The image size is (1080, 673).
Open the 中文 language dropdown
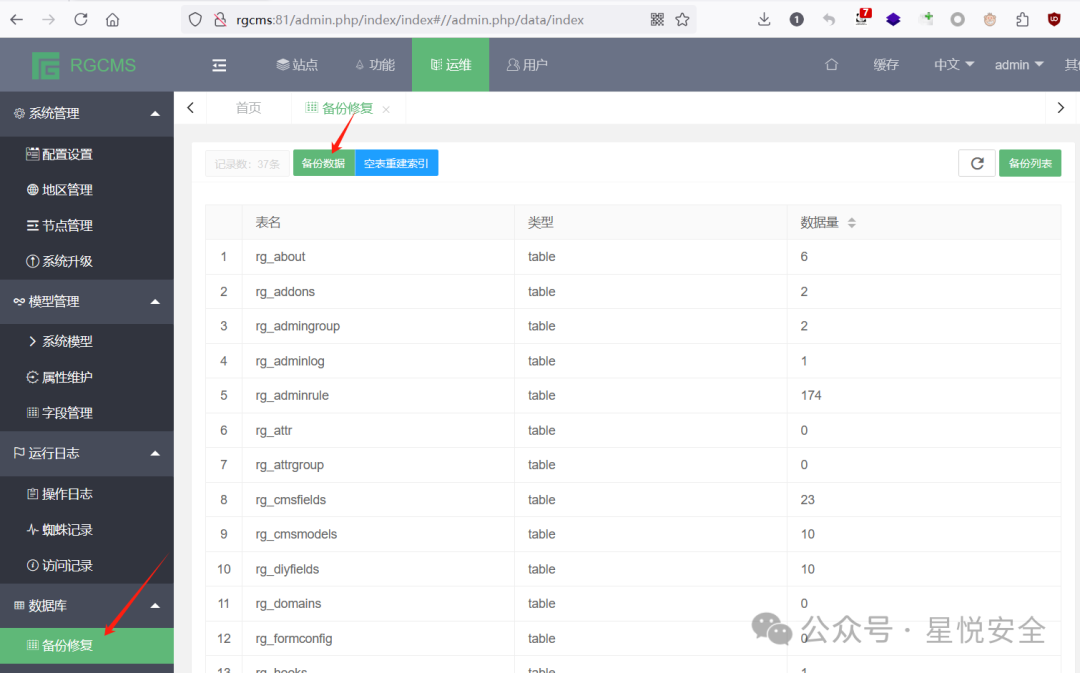click(953, 65)
